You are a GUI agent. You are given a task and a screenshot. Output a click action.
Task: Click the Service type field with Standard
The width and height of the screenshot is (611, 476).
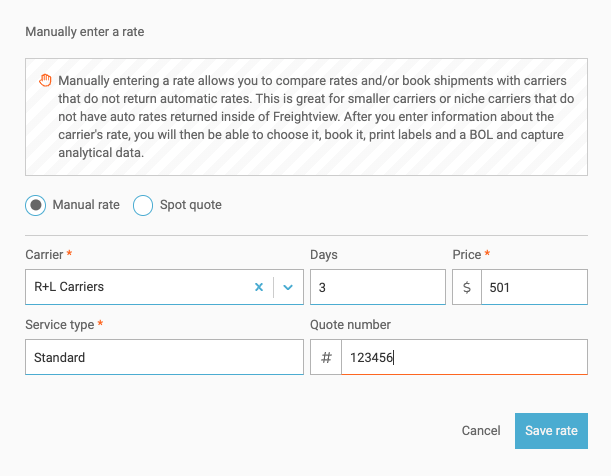[x=164, y=357]
